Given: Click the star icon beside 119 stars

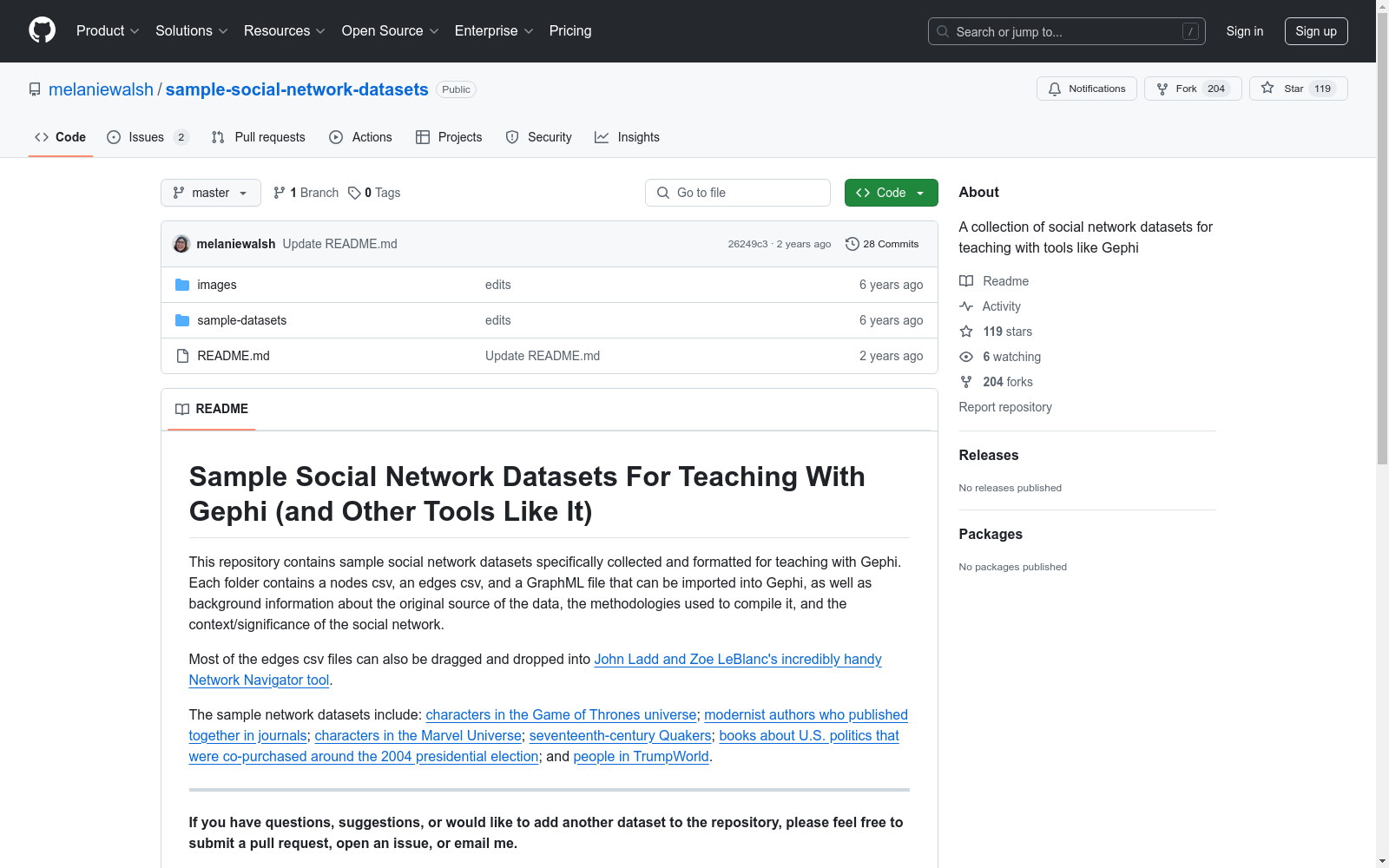Looking at the screenshot, I should point(966,332).
